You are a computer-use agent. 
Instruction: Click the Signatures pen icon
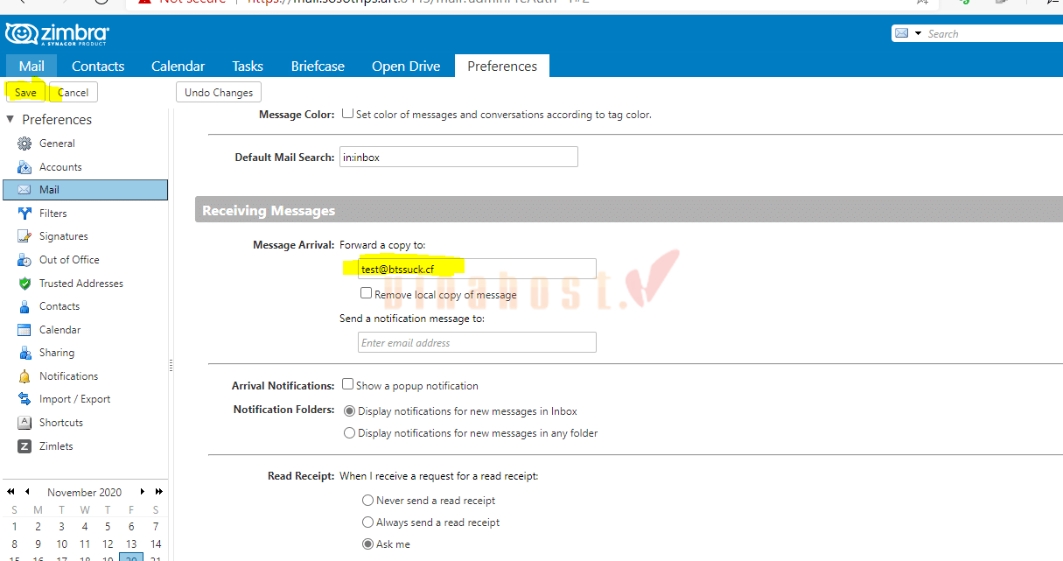click(24, 236)
